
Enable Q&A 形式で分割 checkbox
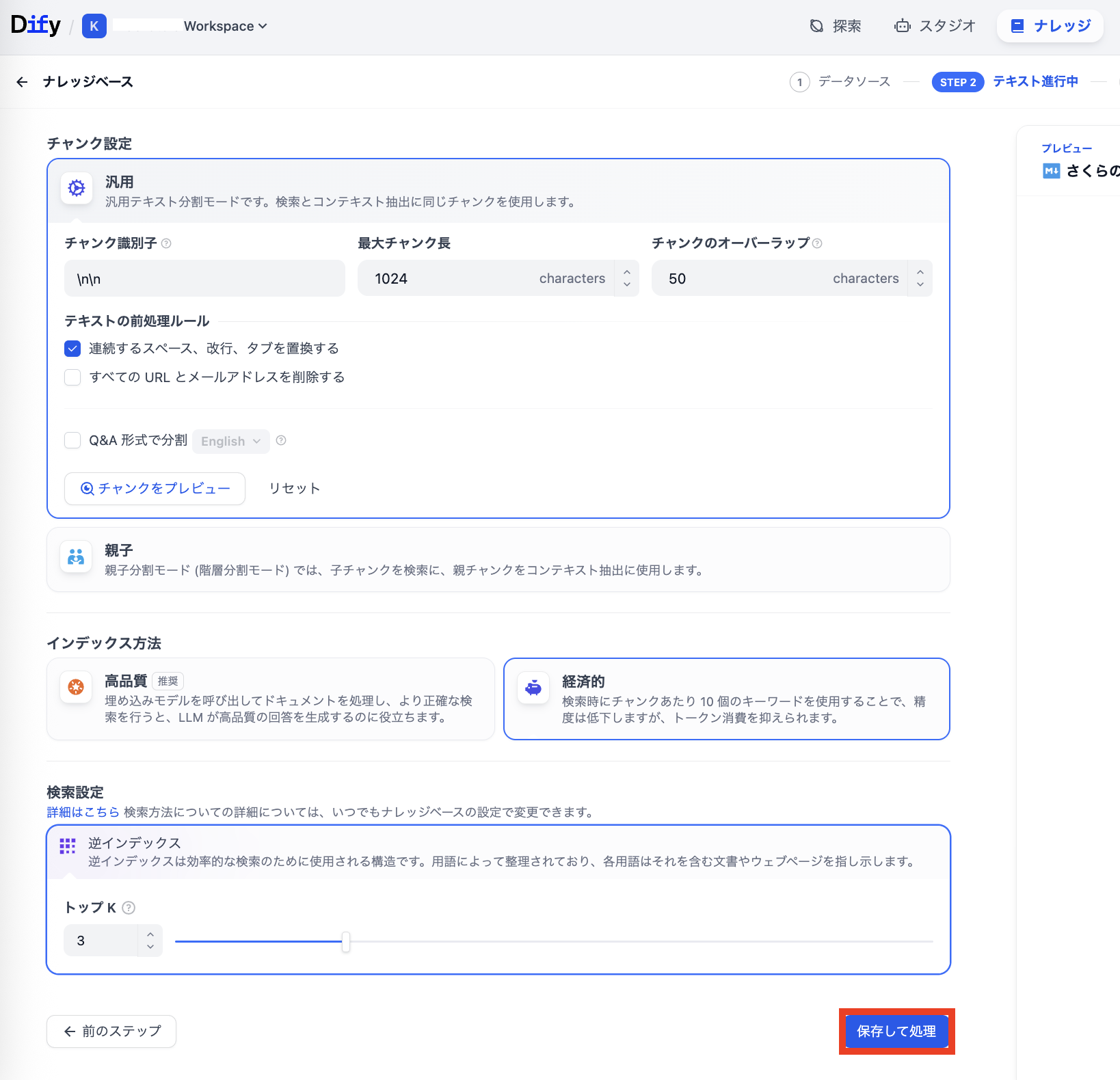(x=72, y=440)
